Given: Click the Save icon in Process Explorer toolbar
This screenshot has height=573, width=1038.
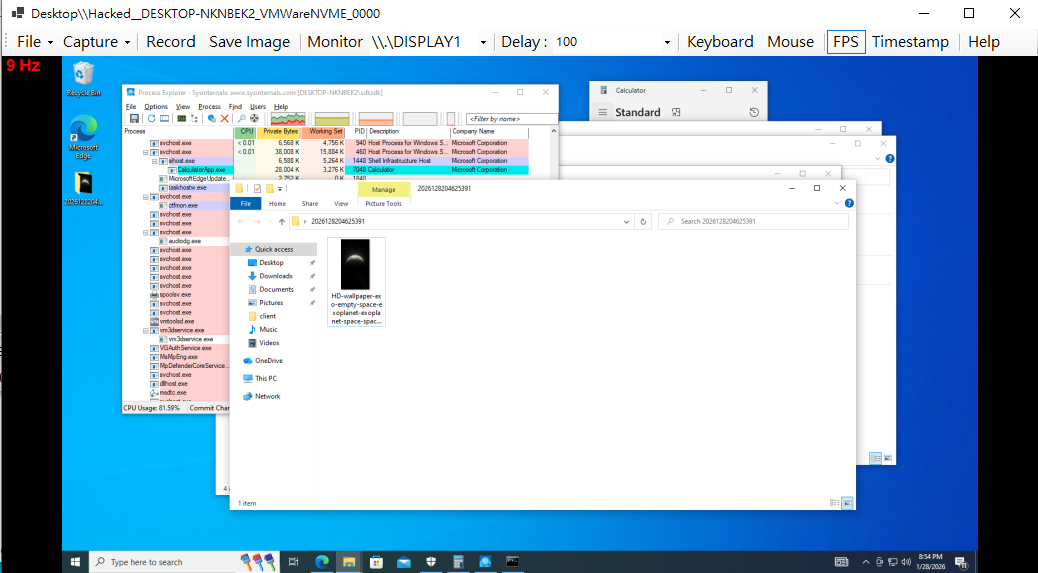Looking at the screenshot, I should [133, 118].
